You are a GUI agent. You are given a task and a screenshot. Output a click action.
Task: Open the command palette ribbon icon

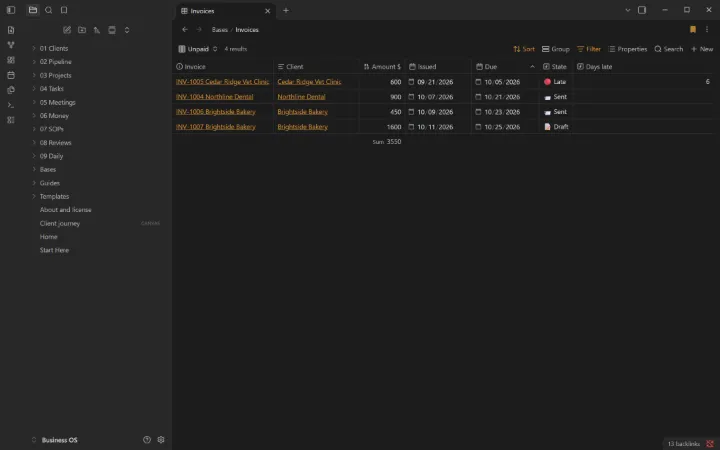[11, 105]
